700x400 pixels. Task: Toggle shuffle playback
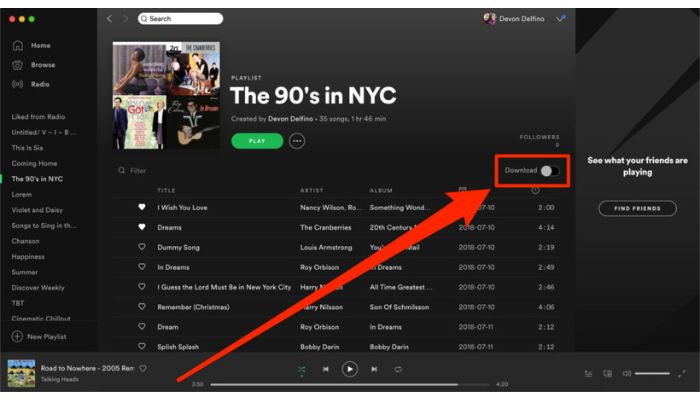(x=302, y=369)
